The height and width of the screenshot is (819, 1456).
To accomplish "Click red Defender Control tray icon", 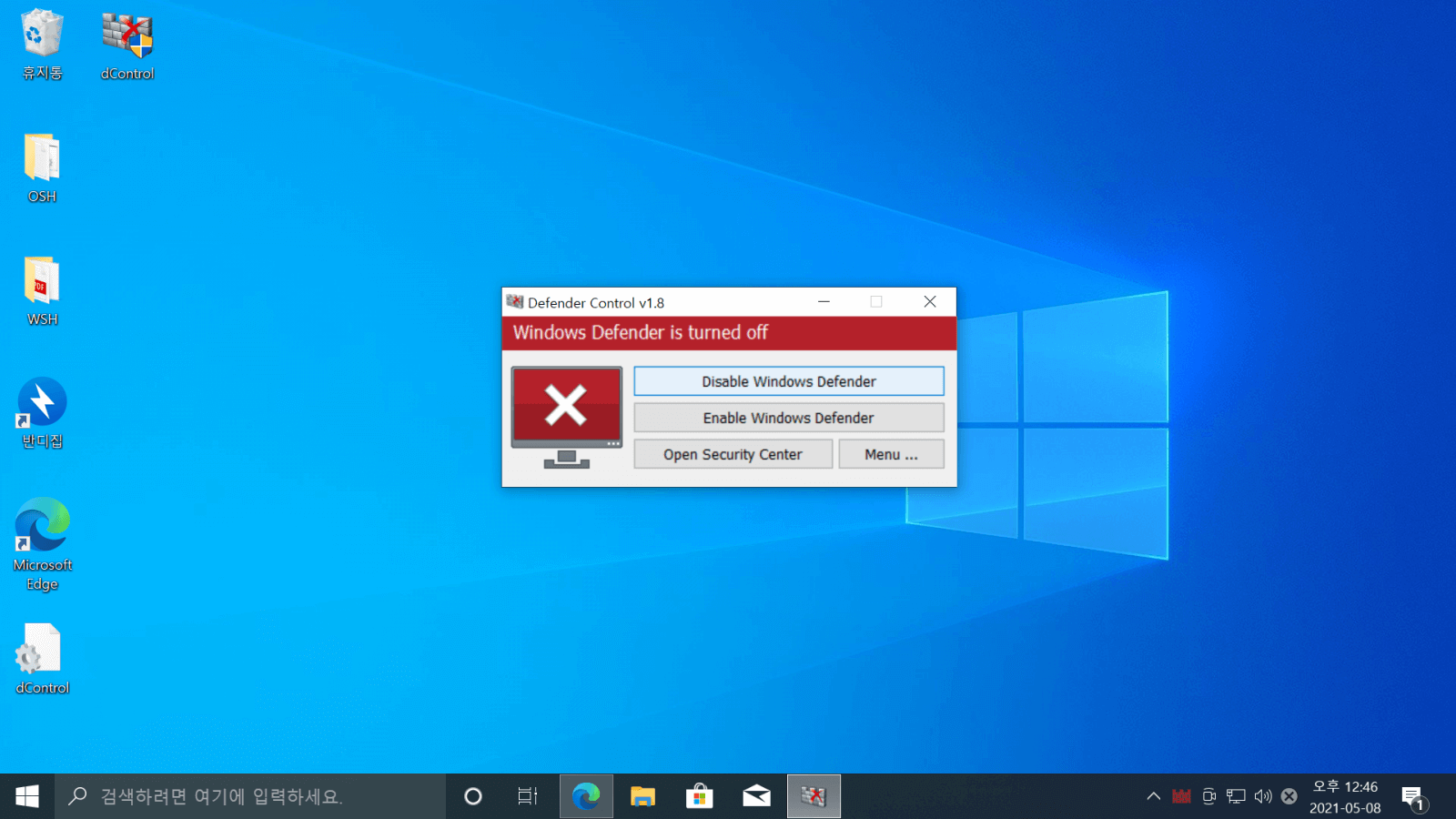I will (1181, 796).
